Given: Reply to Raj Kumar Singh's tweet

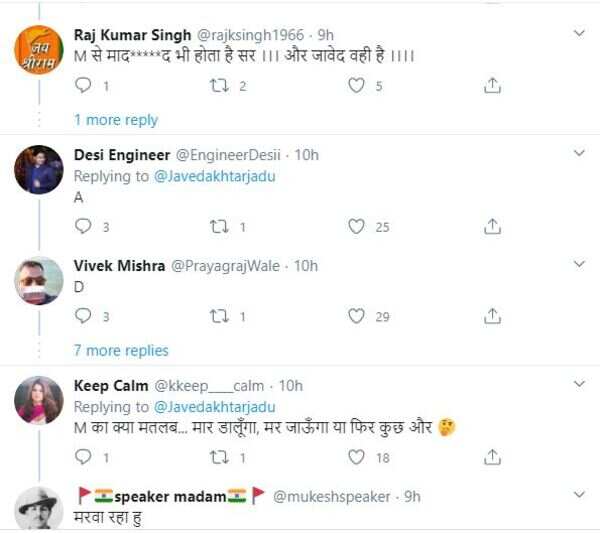Looking at the screenshot, I should (84, 86).
